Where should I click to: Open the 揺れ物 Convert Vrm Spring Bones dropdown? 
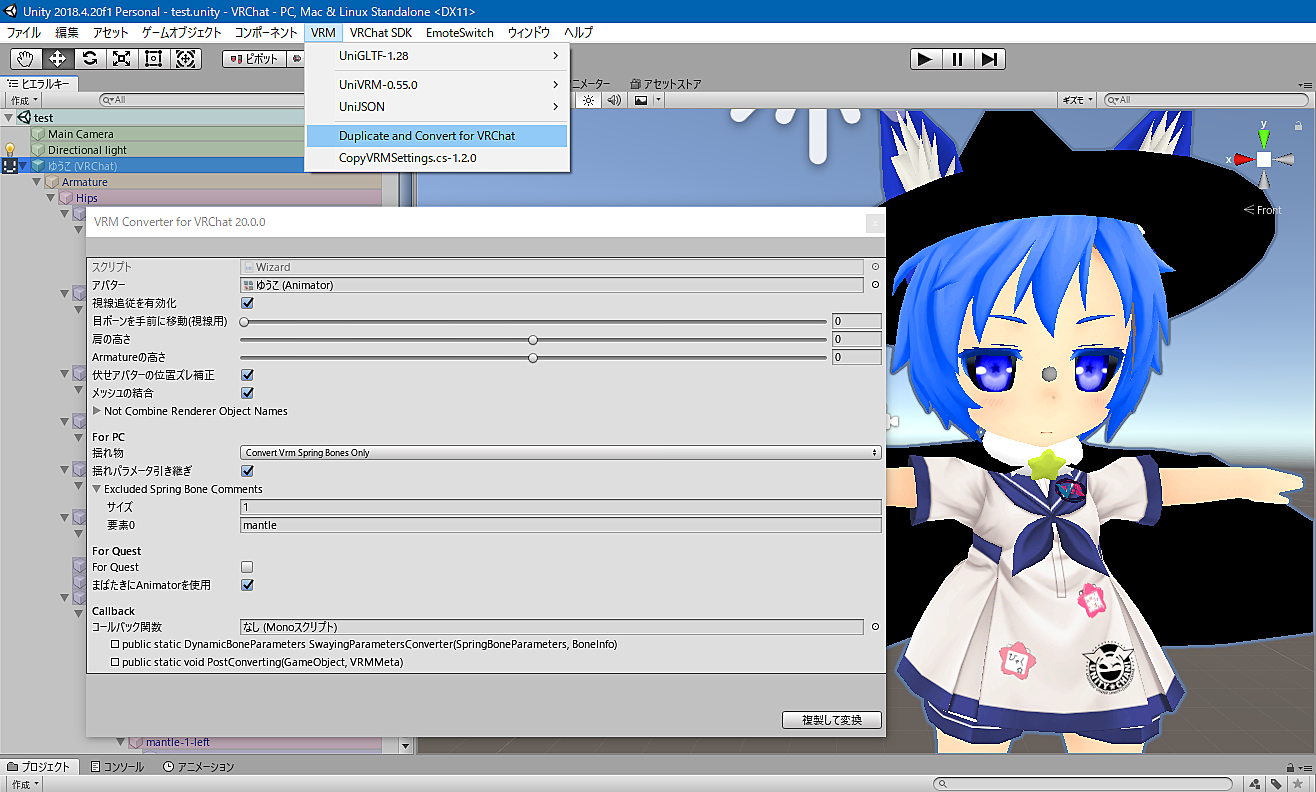tap(561, 453)
